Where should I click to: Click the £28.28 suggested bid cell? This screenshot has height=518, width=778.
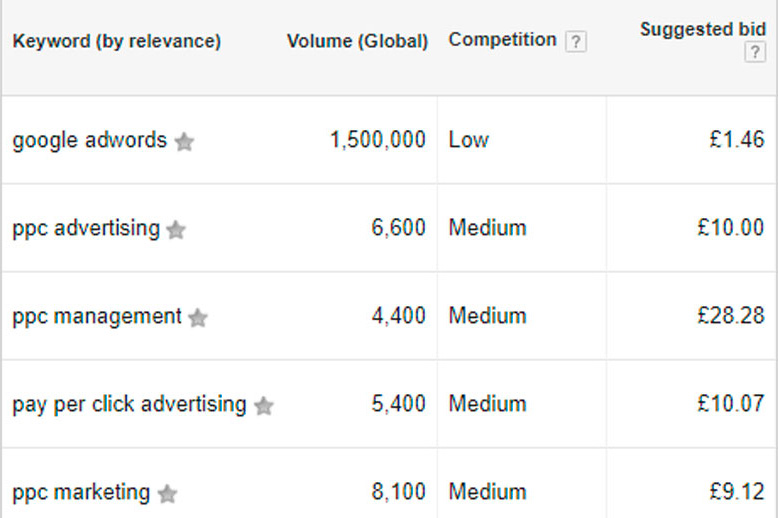click(x=730, y=316)
